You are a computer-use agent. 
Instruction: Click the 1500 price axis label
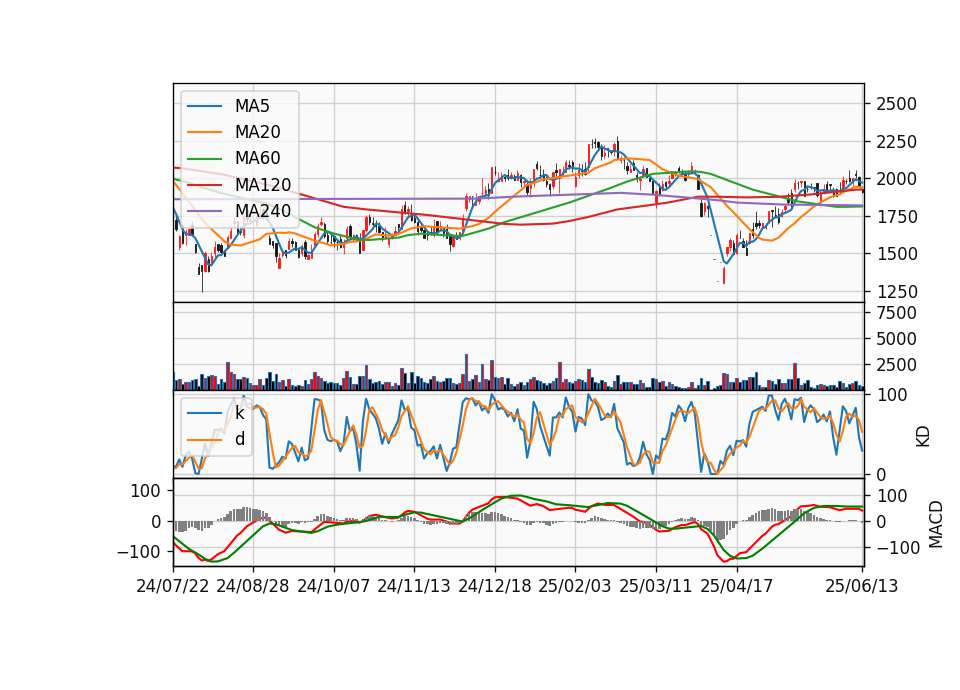[896, 254]
